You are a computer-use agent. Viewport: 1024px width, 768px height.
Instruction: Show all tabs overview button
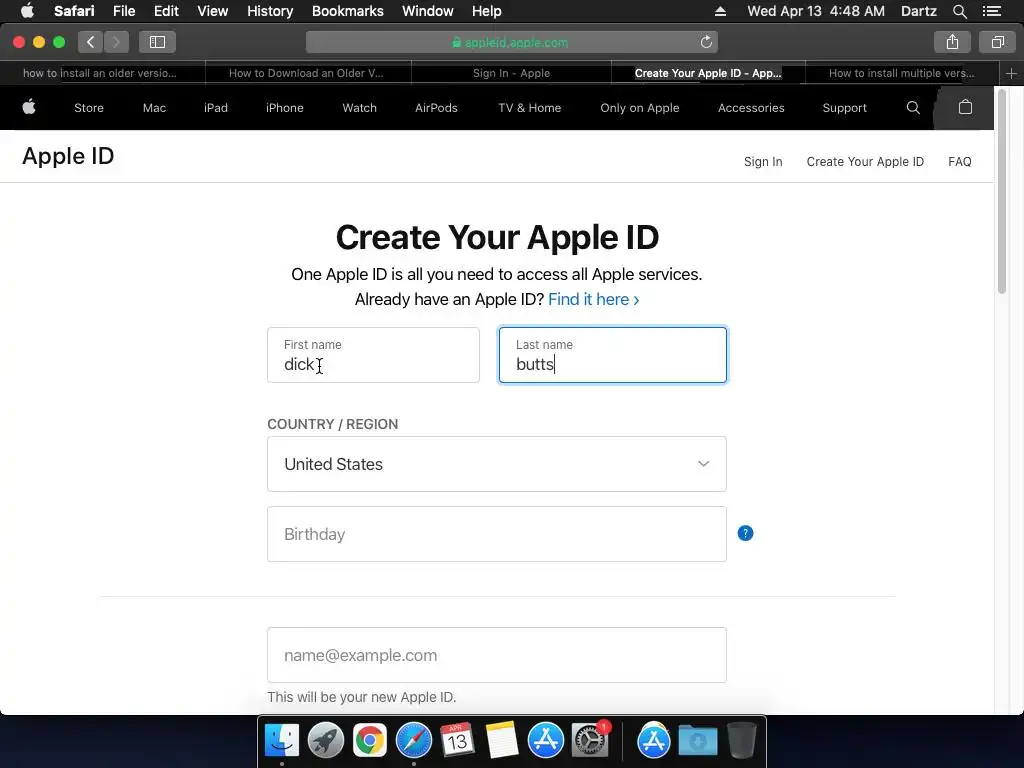click(997, 42)
